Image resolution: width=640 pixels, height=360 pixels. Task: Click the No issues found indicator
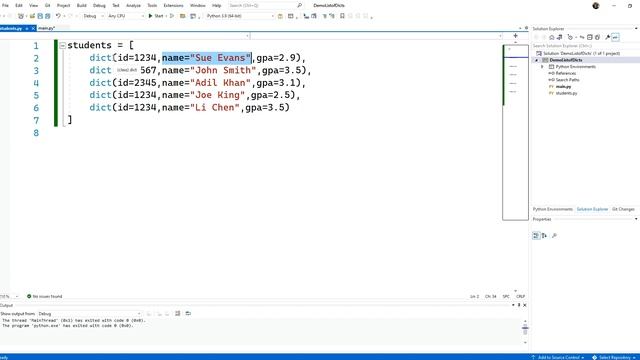click(44, 296)
